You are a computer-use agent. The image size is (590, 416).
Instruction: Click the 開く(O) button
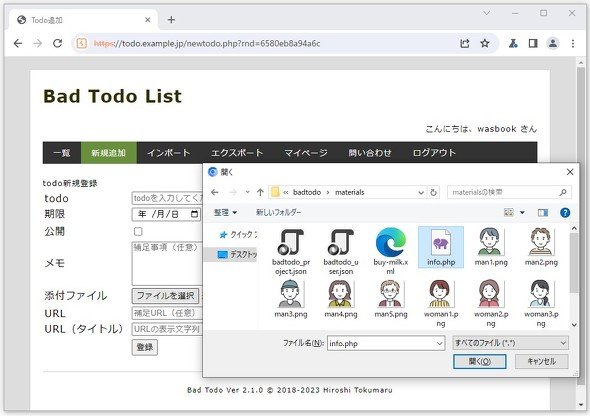[x=479, y=361]
